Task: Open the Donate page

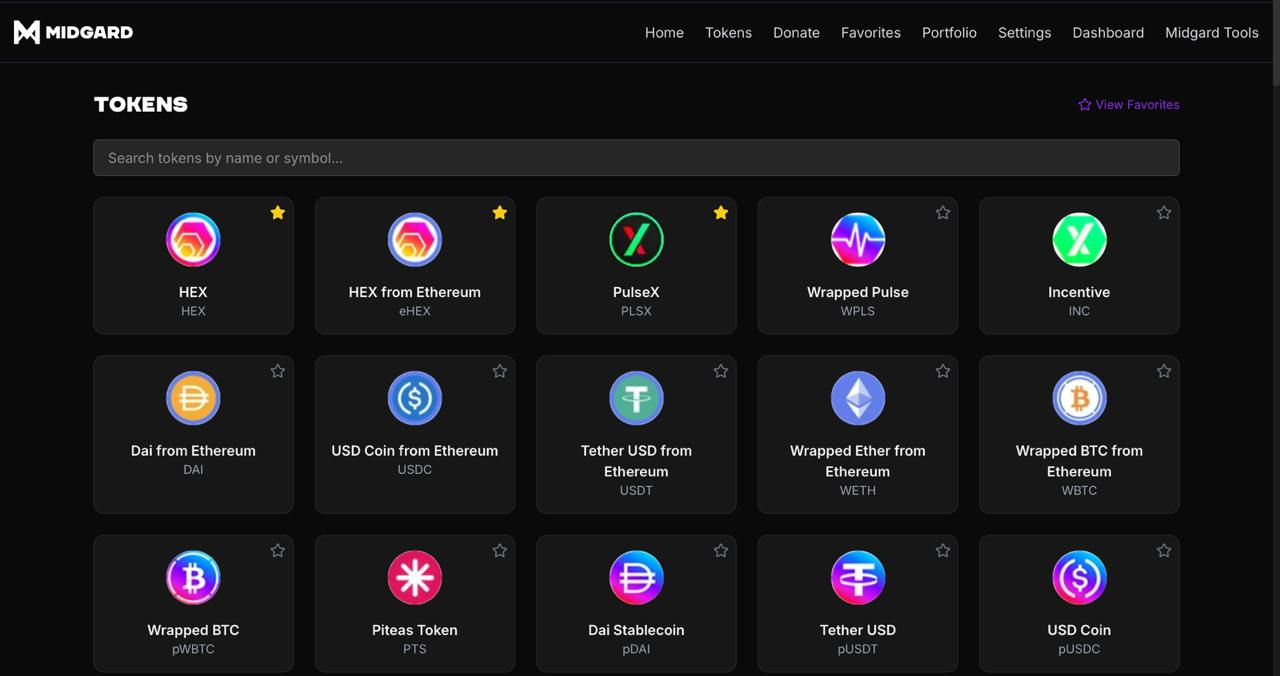Action: (796, 33)
